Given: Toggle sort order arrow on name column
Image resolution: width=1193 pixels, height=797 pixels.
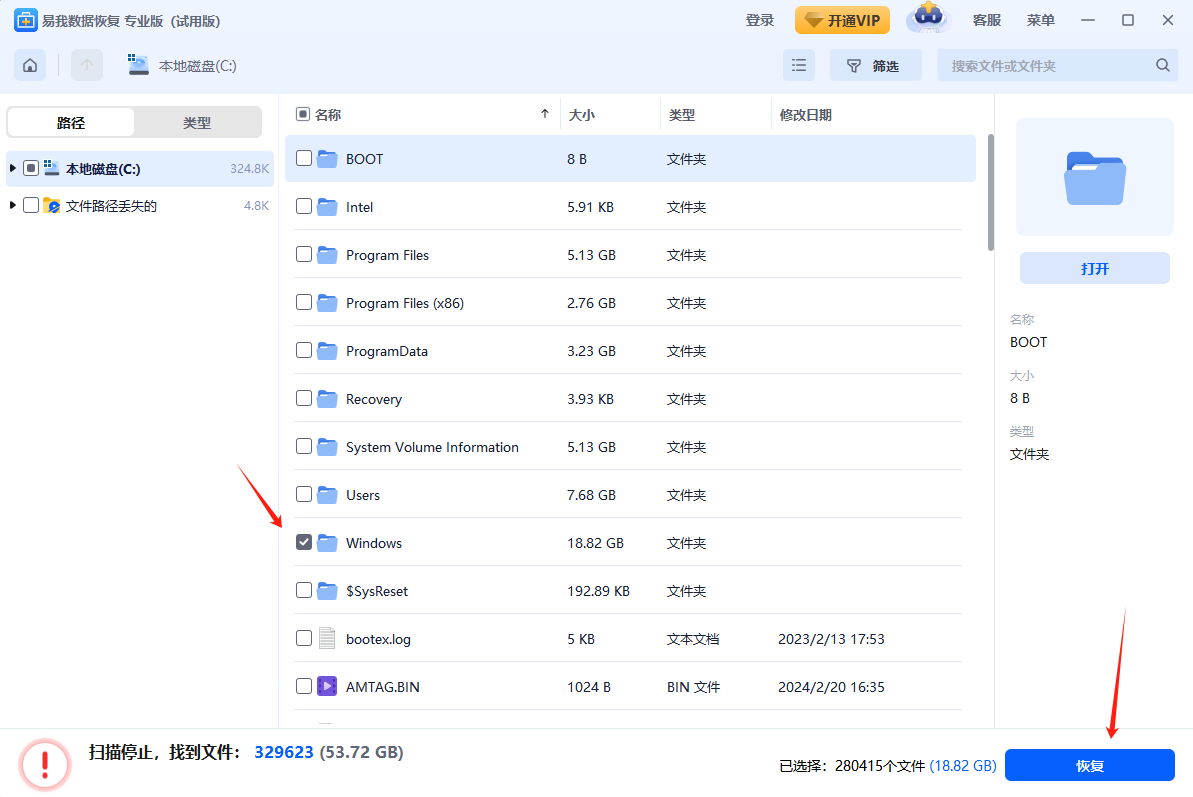Looking at the screenshot, I should [544, 115].
